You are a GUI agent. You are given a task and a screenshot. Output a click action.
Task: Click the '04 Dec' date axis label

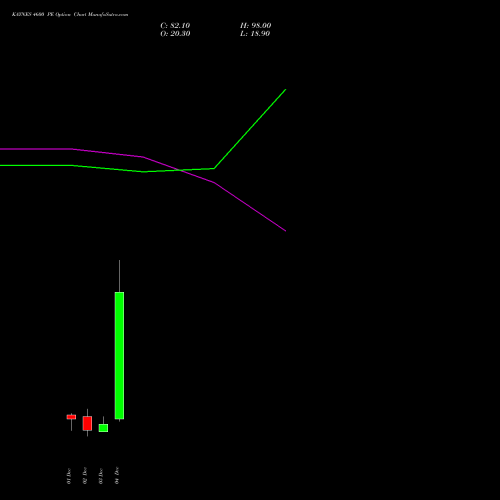click(117, 476)
